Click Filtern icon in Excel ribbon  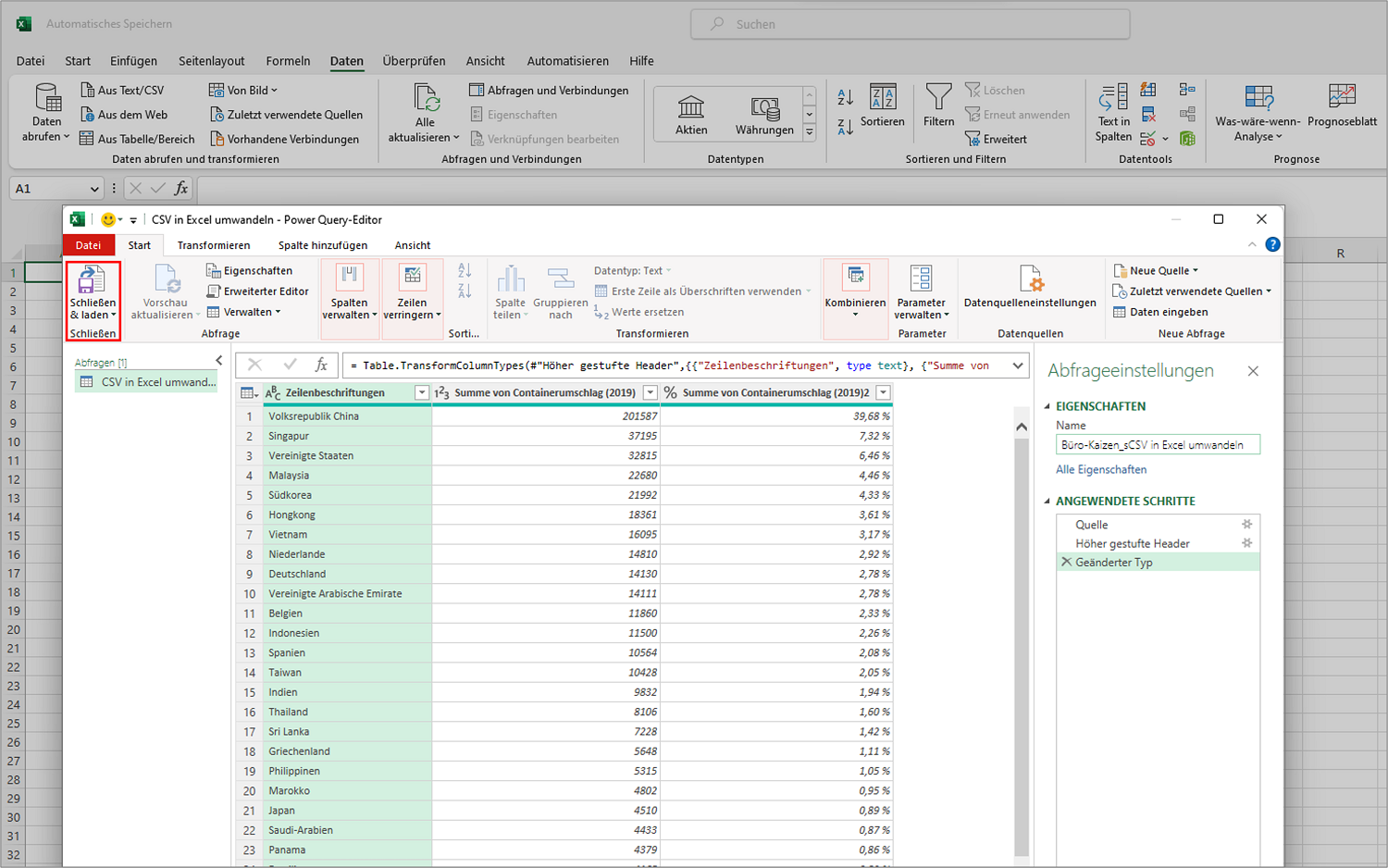(938, 97)
